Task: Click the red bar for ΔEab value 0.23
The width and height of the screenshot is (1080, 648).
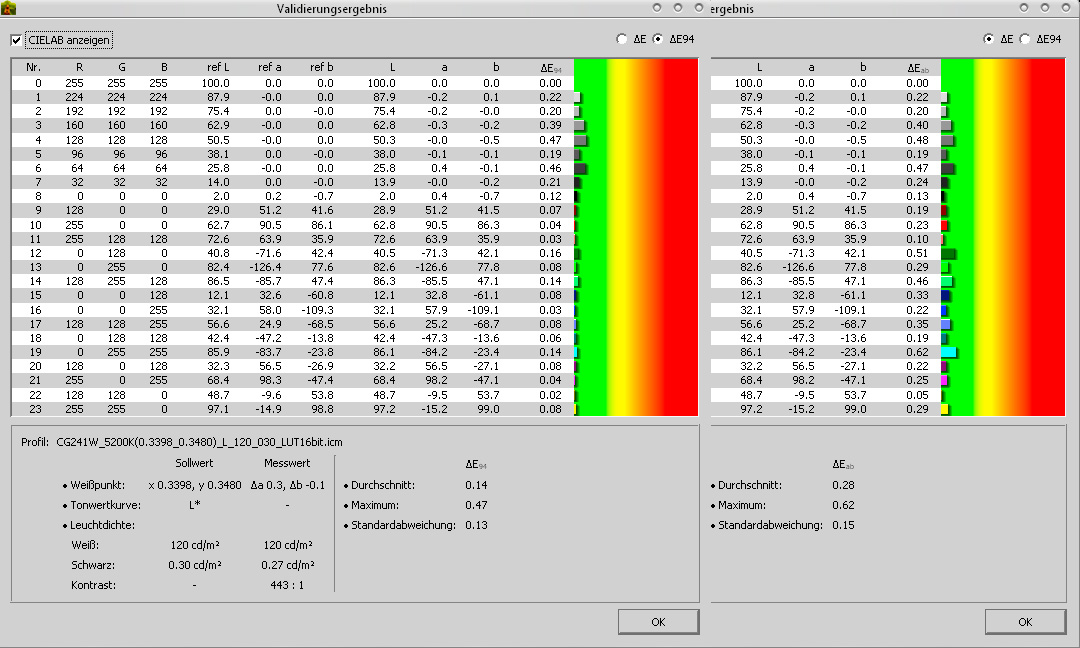Action: (944, 226)
